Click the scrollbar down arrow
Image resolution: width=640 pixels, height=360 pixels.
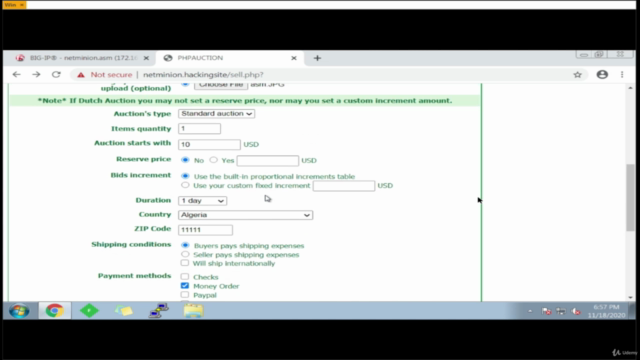pos(630,298)
